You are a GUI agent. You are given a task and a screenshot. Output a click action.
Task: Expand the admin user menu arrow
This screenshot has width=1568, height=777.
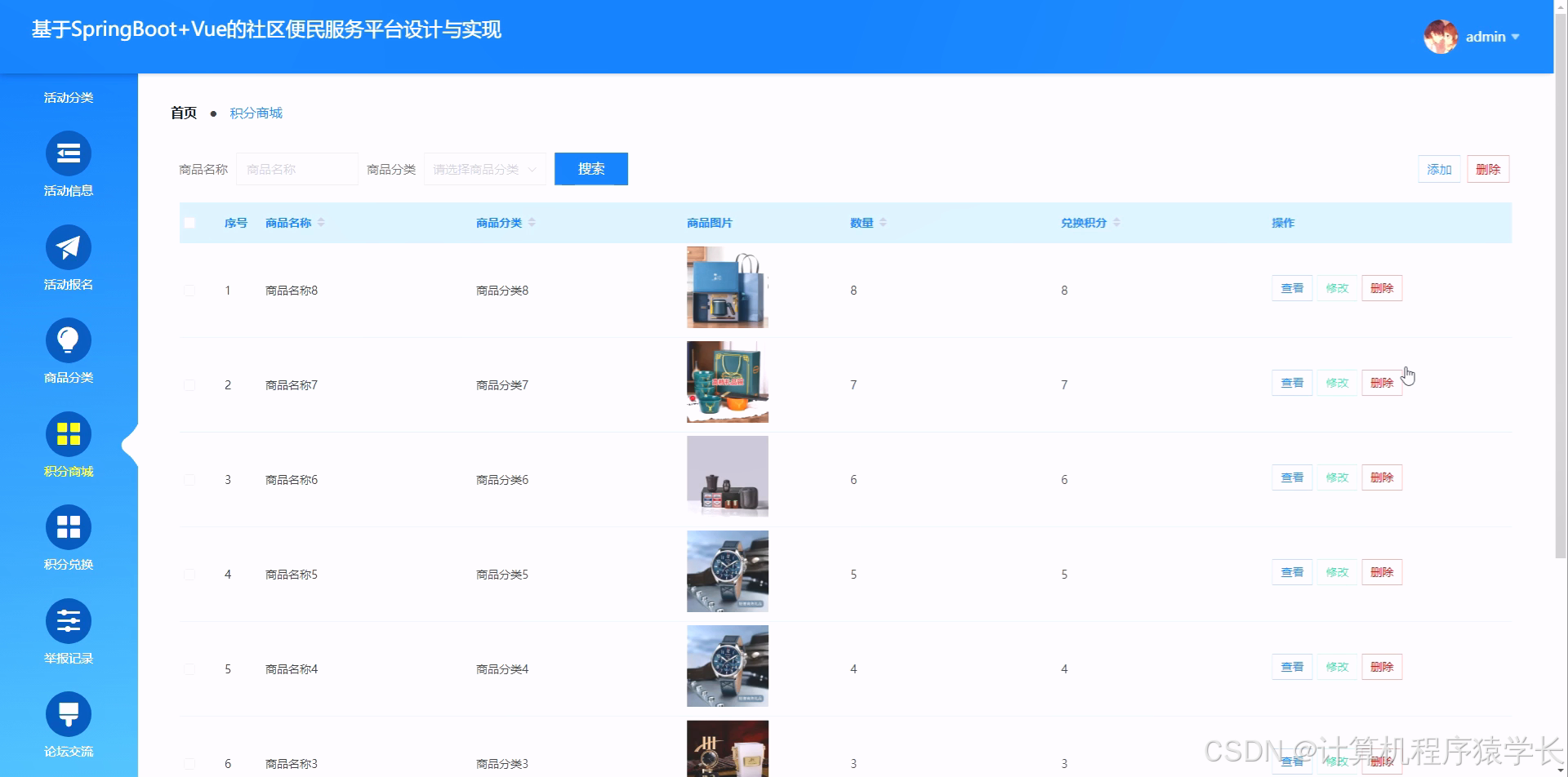pyautogui.click(x=1515, y=37)
